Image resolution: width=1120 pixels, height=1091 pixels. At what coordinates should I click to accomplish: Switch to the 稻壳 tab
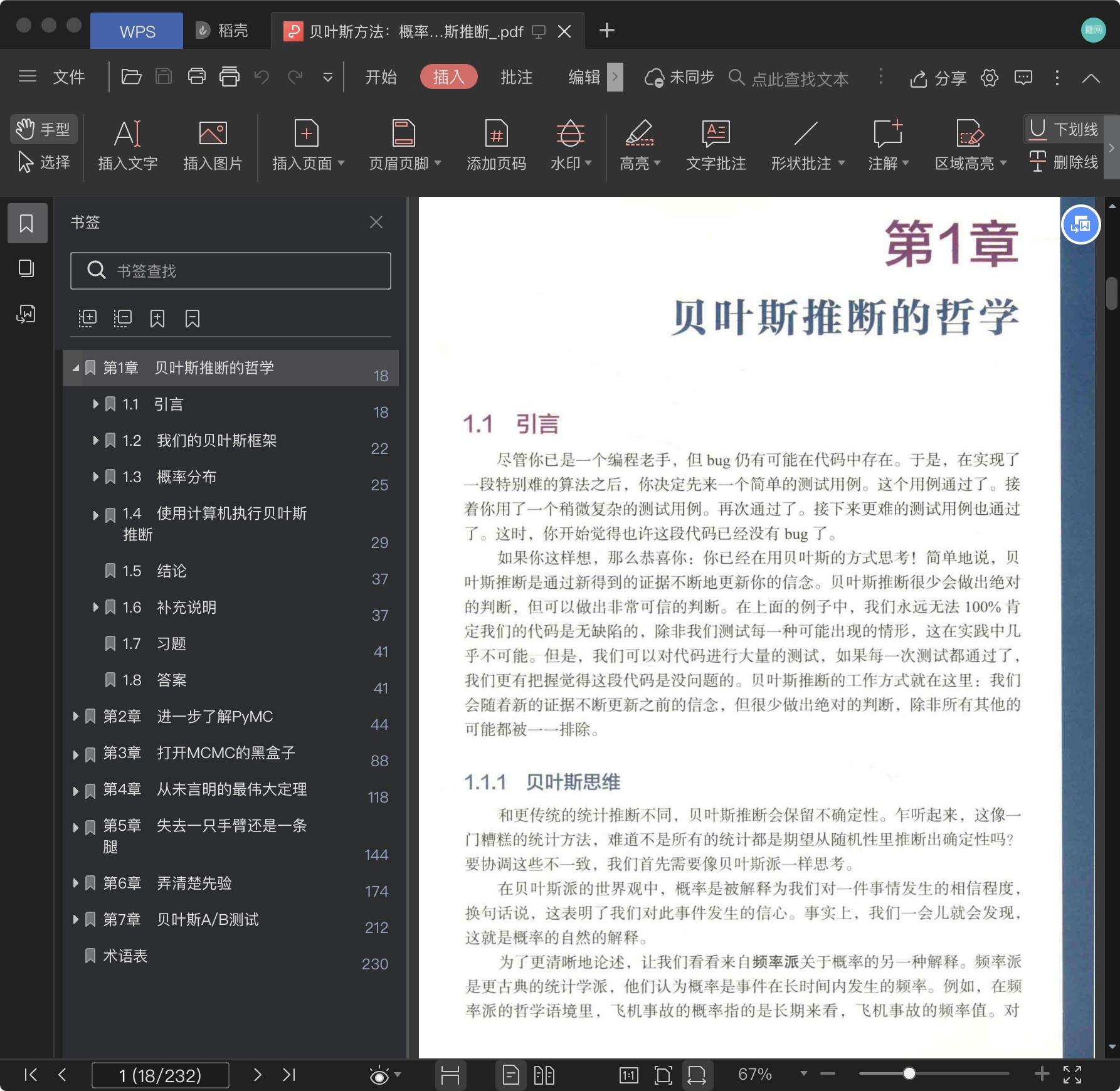[x=223, y=31]
